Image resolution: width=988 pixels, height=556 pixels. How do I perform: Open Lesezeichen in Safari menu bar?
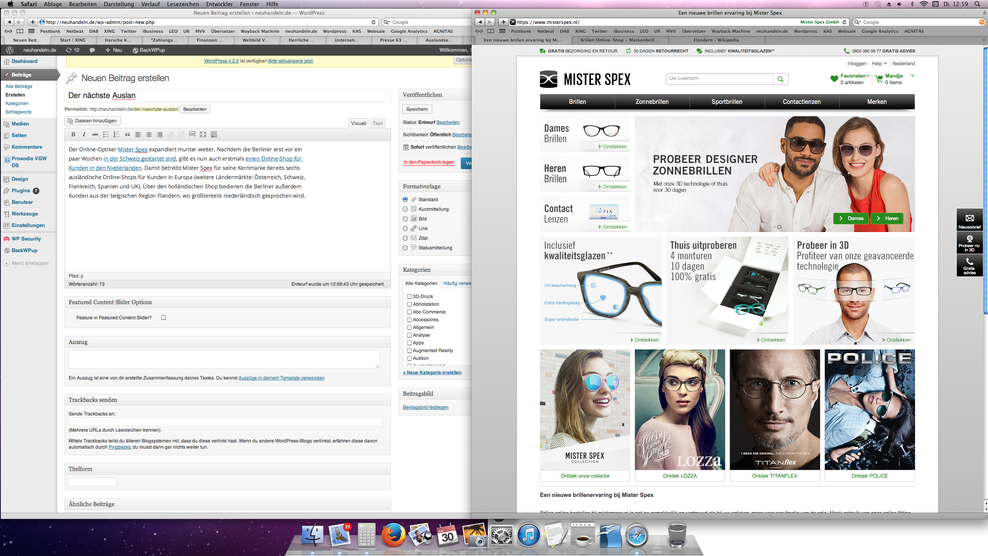[183, 4]
